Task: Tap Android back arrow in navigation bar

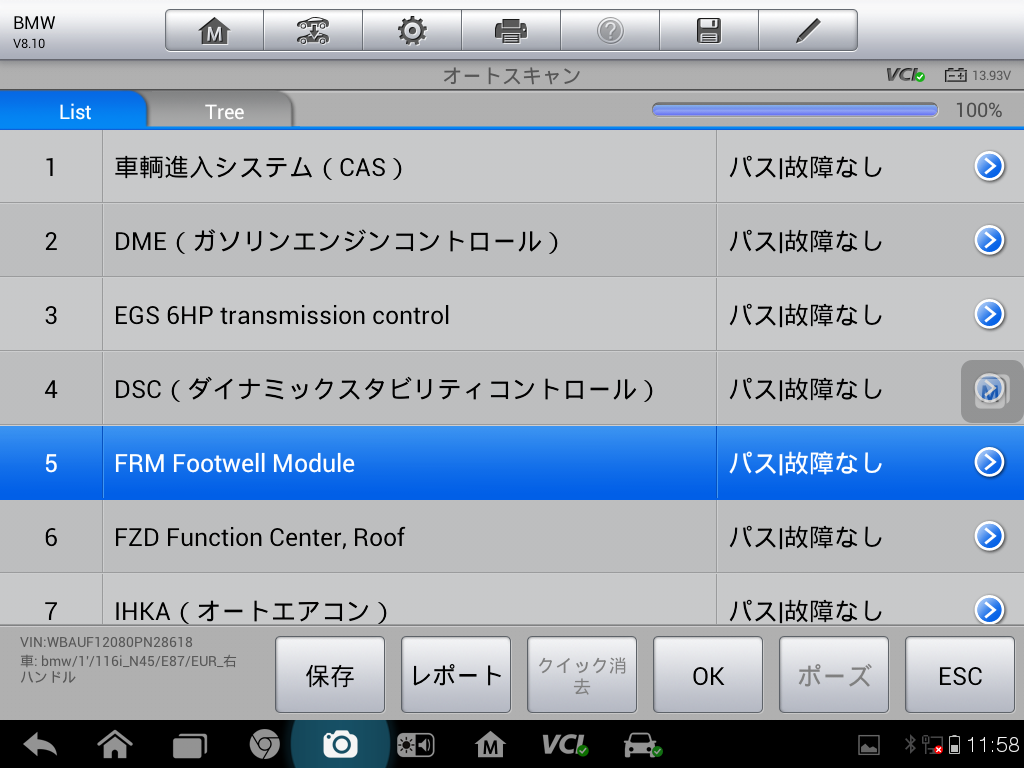Action: (x=40, y=744)
